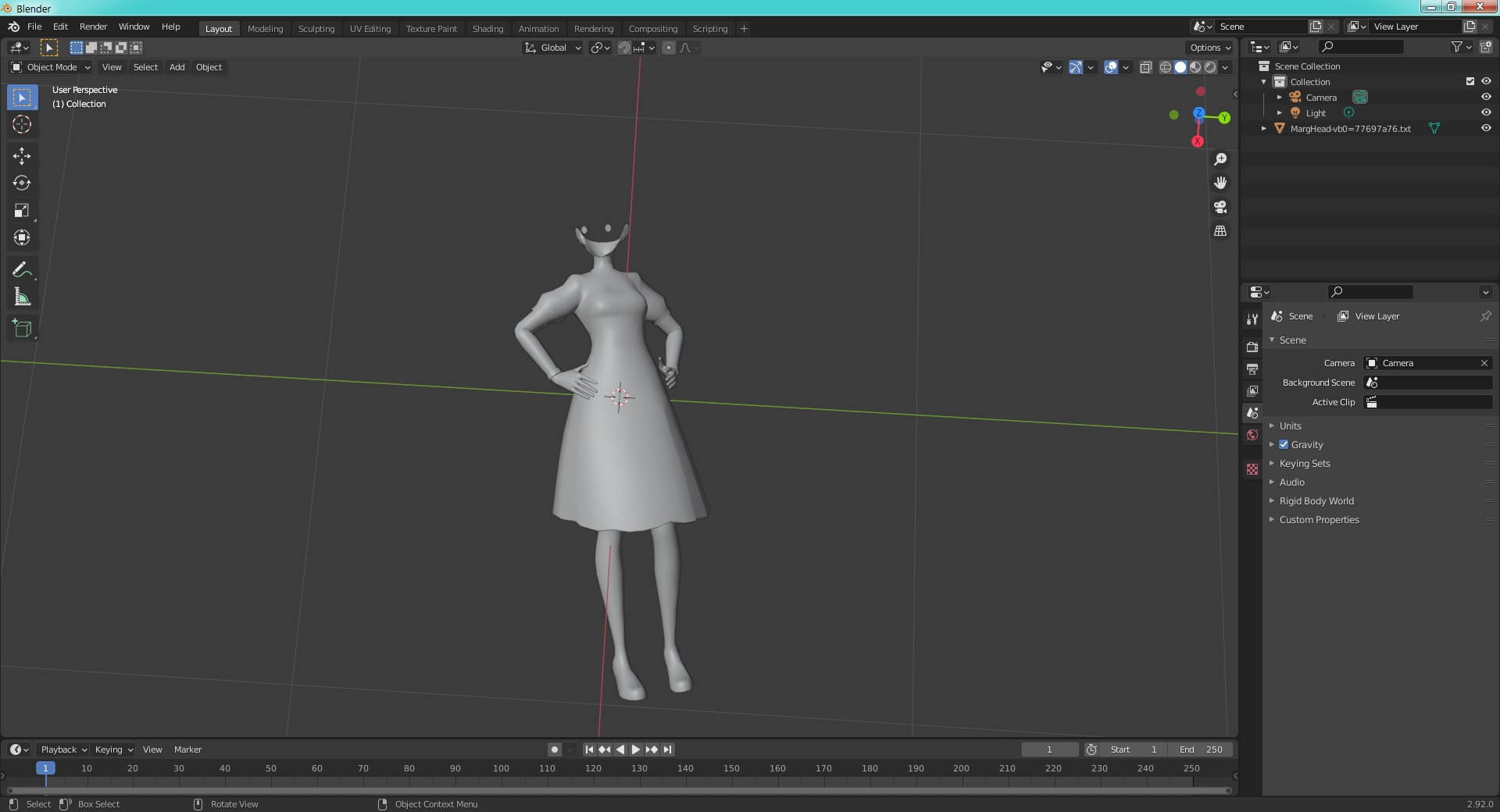Image resolution: width=1500 pixels, height=812 pixels.
Task: Select the Add Cube tool
Action: click(22, 329)
